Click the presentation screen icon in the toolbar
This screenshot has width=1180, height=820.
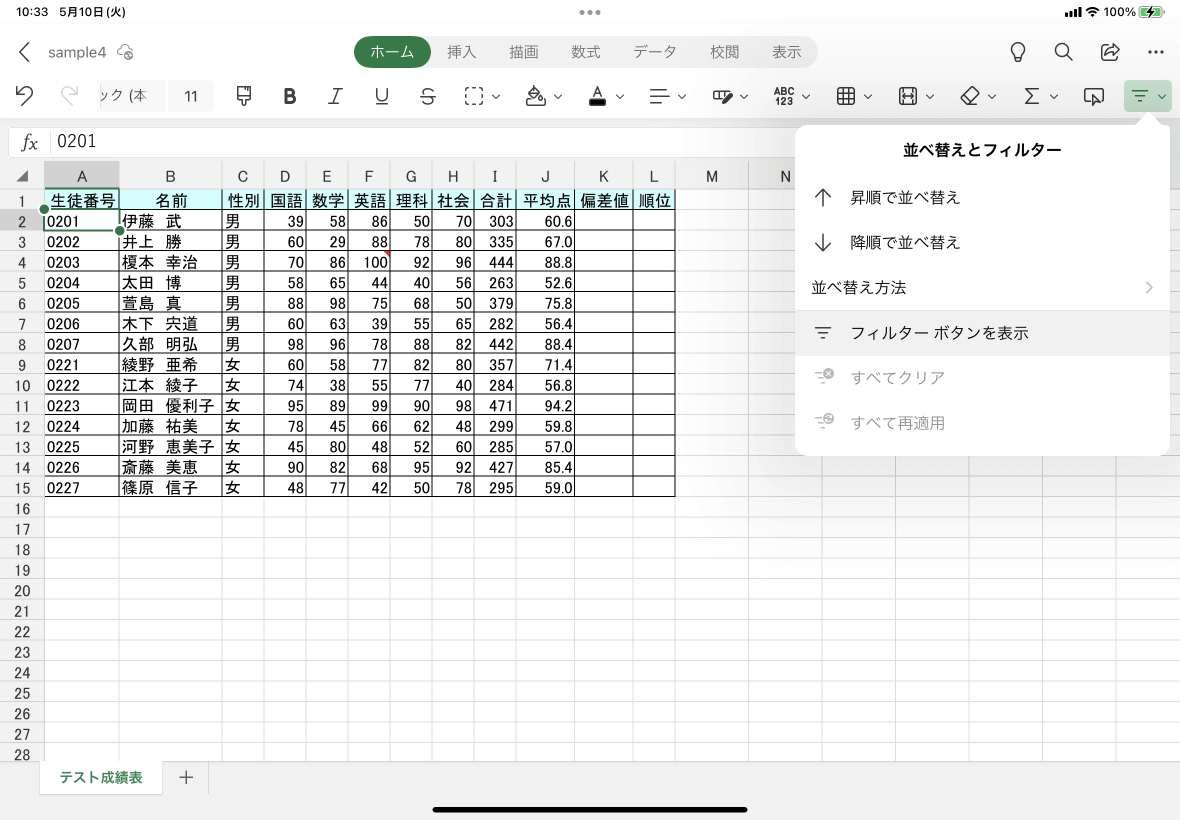(1093, 96)
